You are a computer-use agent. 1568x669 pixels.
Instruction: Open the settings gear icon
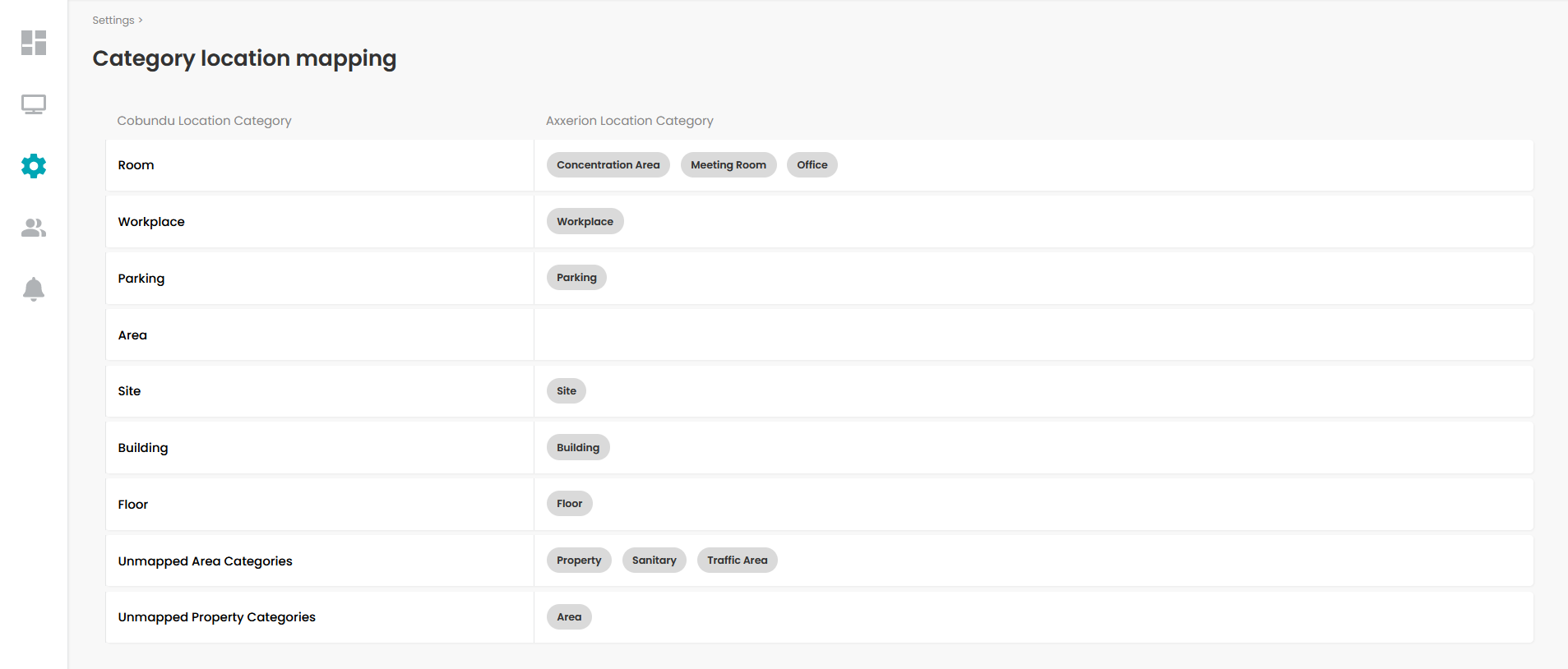pyautogui.click(x=34, y=166)
